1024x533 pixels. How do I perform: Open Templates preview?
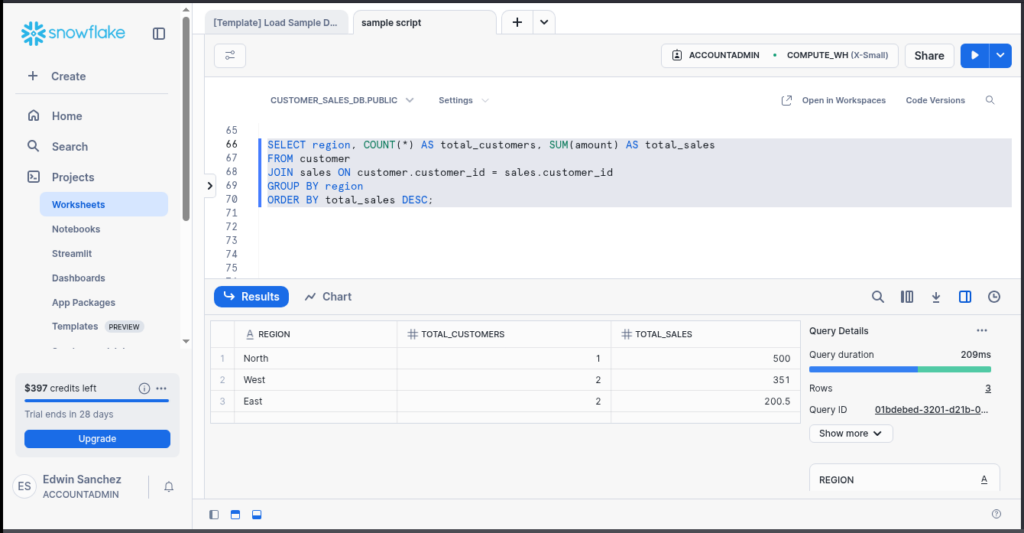pyautogui.click(x=97, y=327)
